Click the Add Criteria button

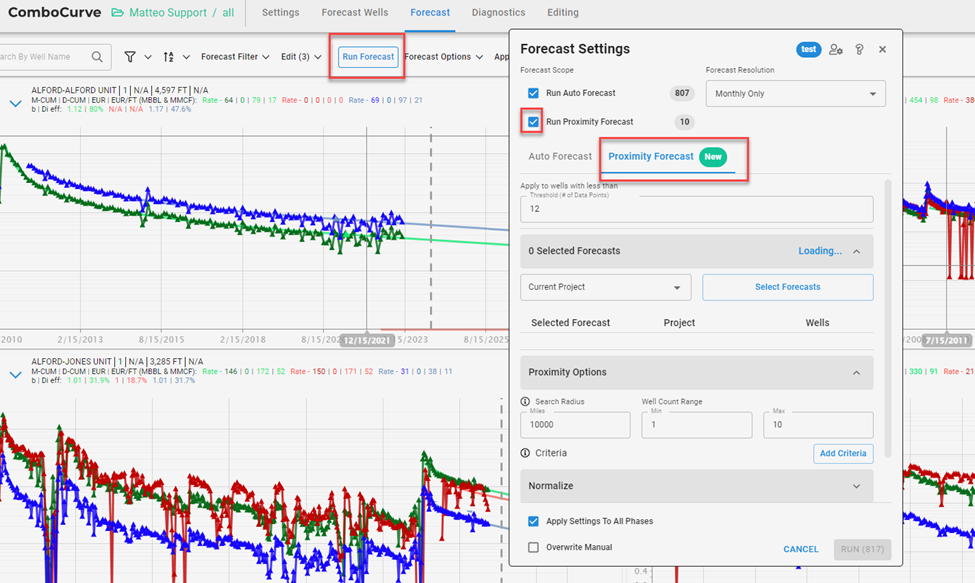(843, 454)
